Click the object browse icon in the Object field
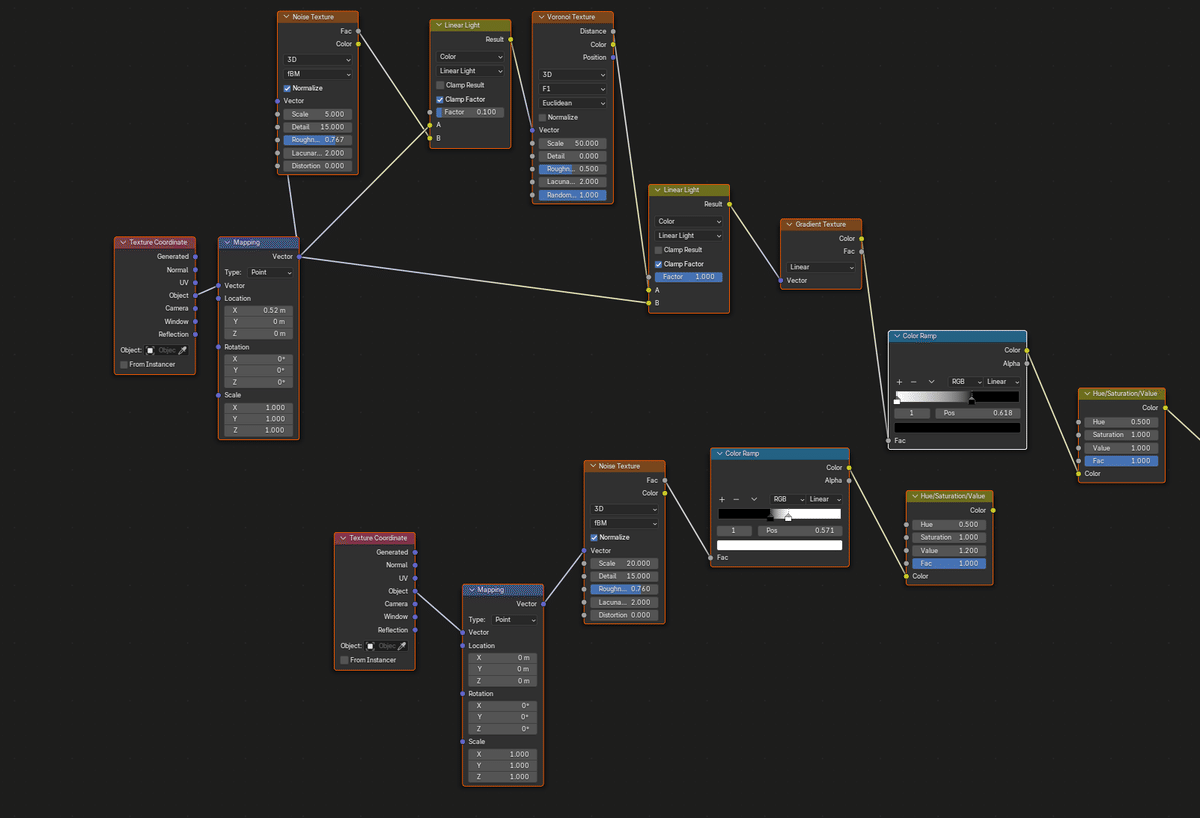Image resolution: width=1200 pixels, height=818 pixels. tap(151, 350)
